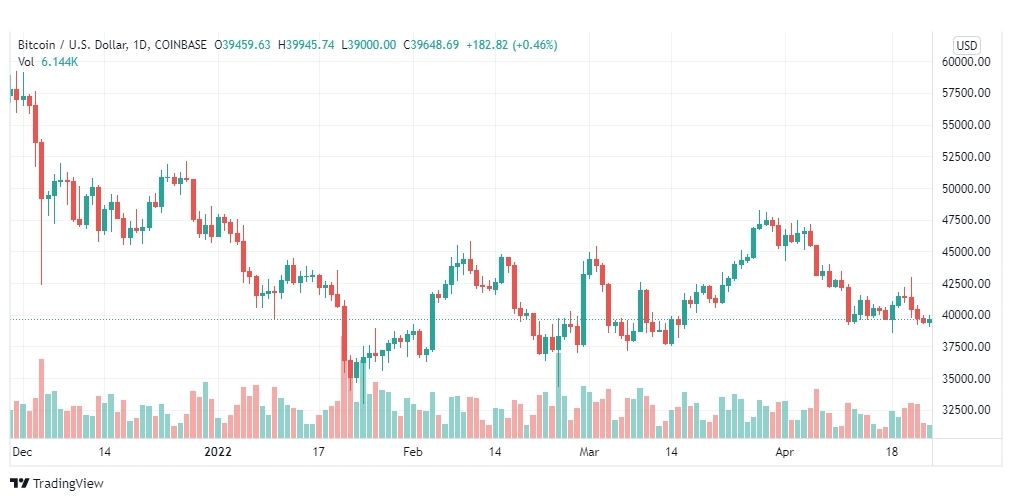
Task: Select the Mar marker on time axis
Action: [x=589, y=452]
